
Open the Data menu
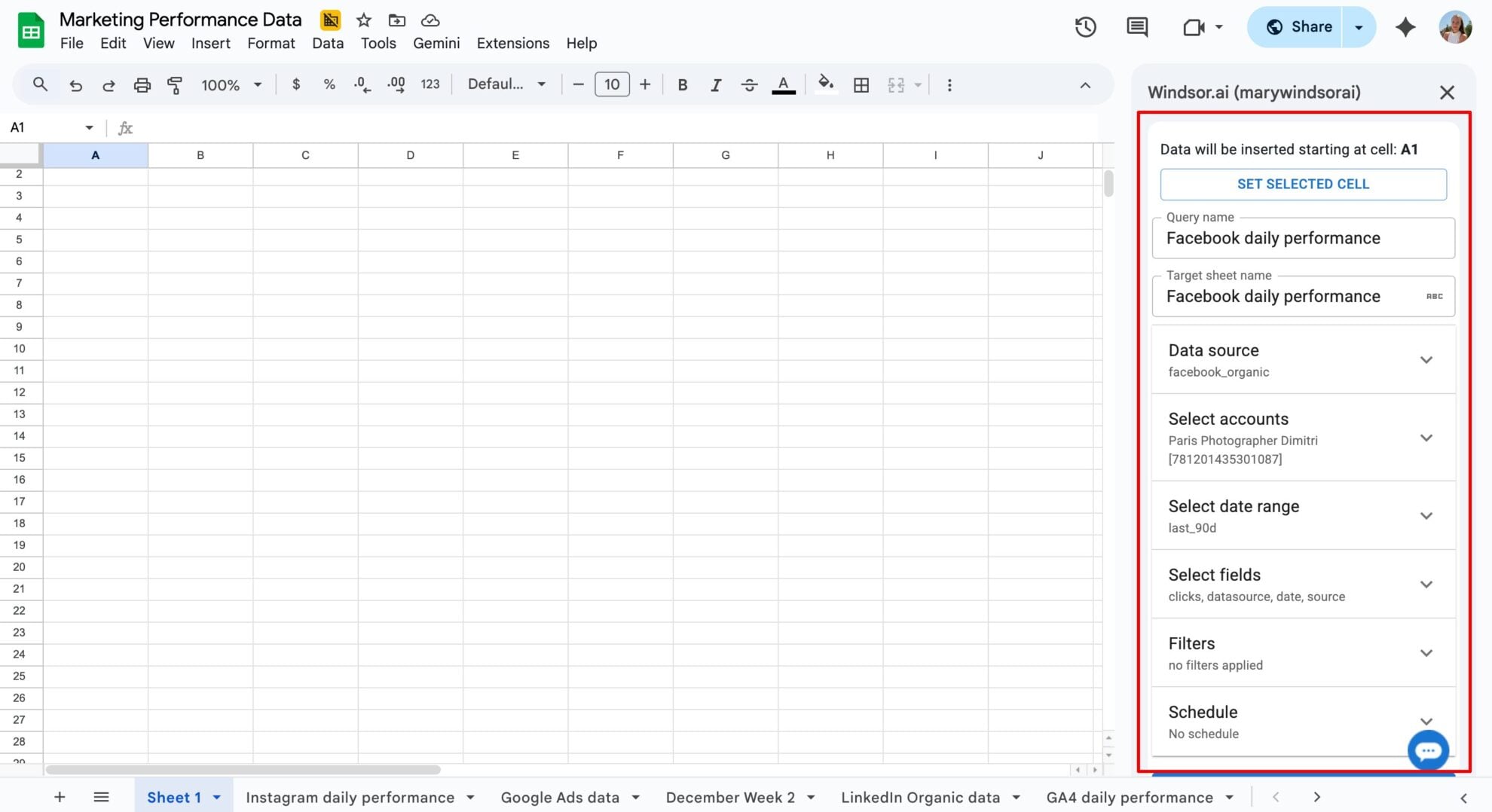coord(328,43)
